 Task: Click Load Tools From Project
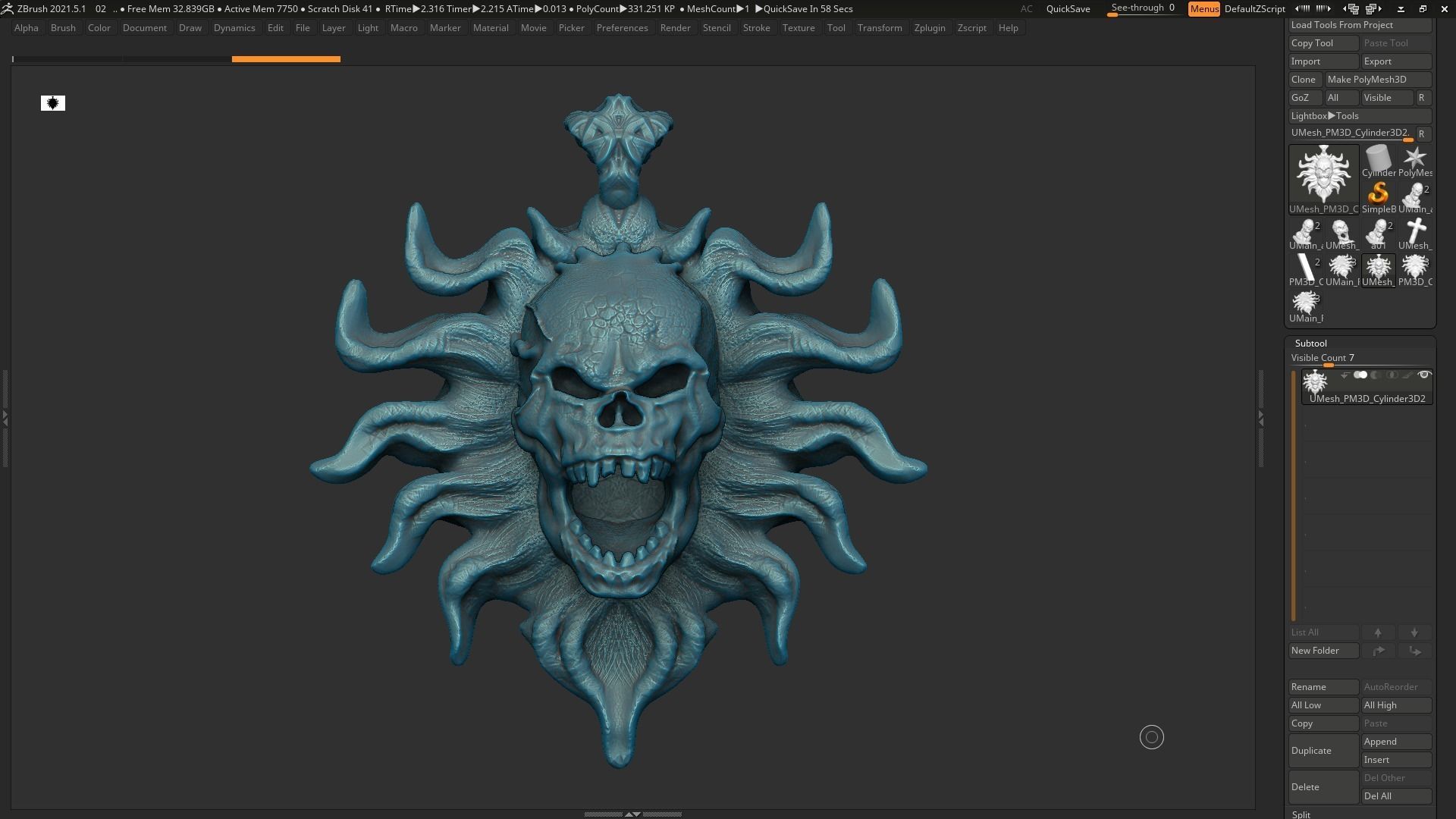tap(1360, 25)
